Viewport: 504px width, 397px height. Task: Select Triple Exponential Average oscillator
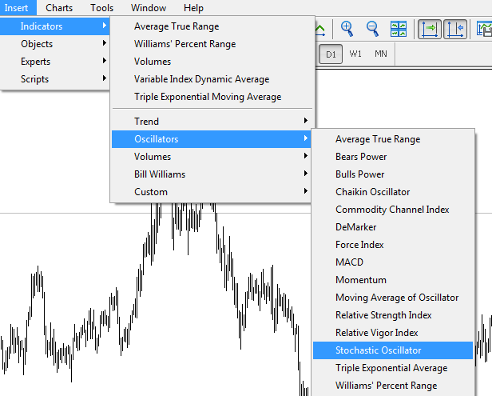pyautogui.click(x=393, y=368)
